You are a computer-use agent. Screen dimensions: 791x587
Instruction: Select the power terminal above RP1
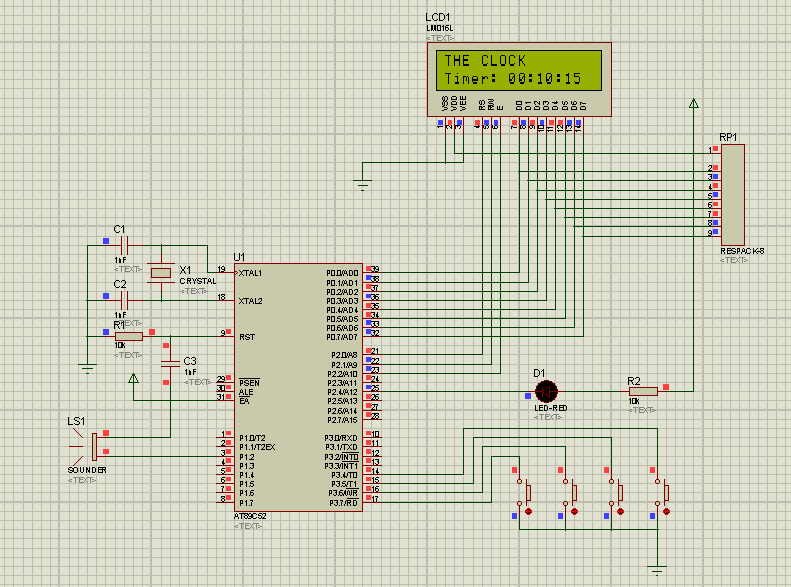(x=694, y=103)
